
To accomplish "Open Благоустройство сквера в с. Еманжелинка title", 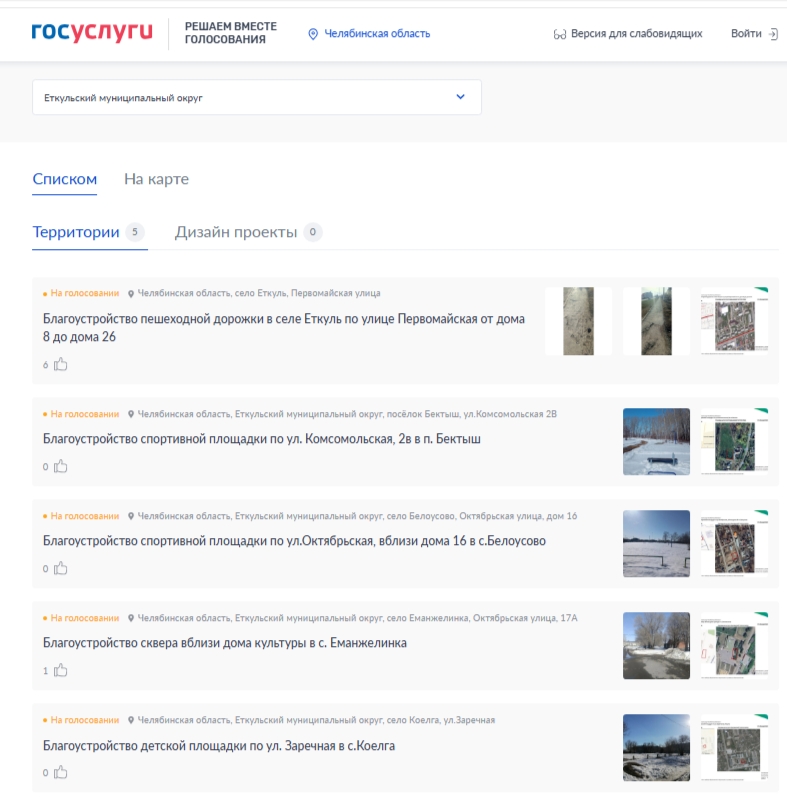I will click(225, 643).
